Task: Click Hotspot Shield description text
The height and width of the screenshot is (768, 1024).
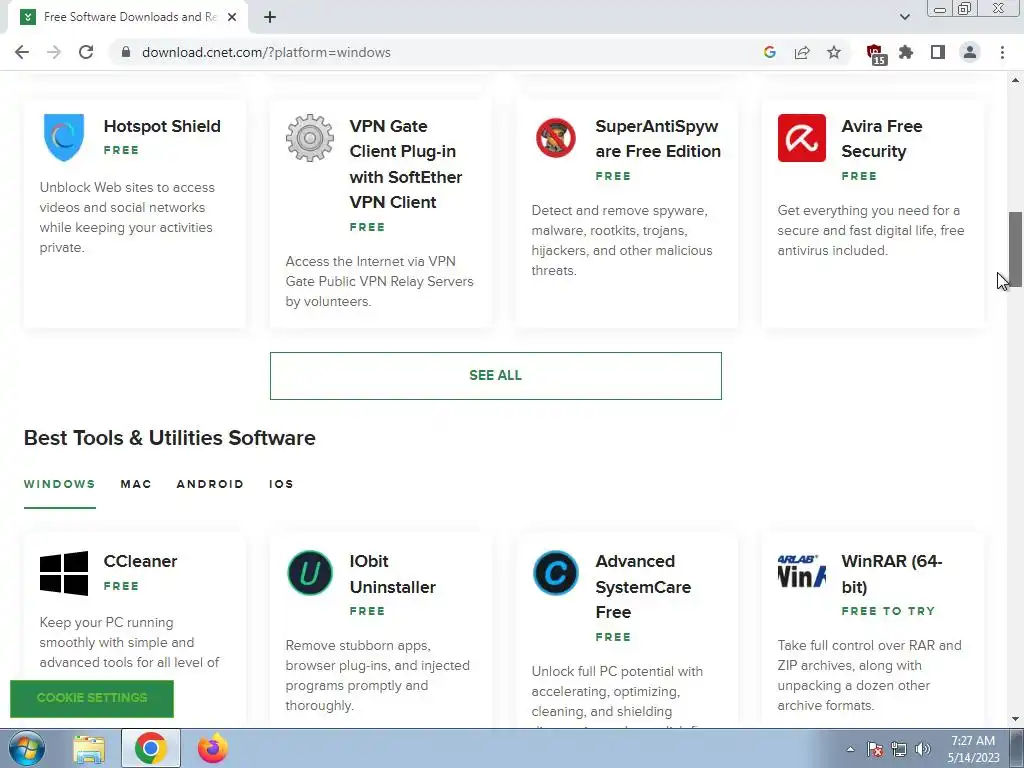Action: pyautogui.click(x=127, y=217)
